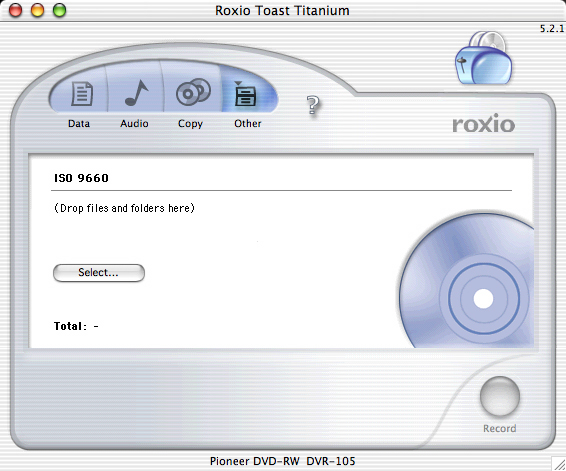The height and width of the screenshot is (471, 566).
Task: Switch to the Audio music note icon
Action: [x=136, y=93]
